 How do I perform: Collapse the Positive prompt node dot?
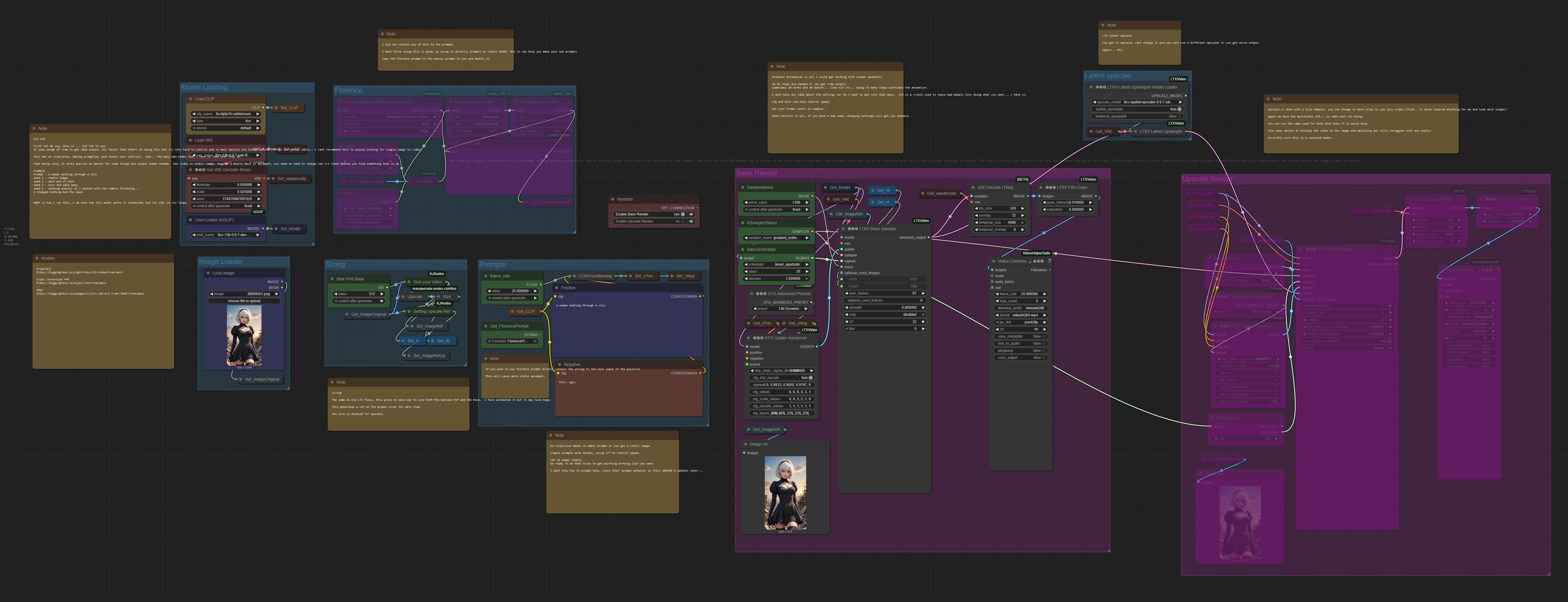[x=556, y=288]
